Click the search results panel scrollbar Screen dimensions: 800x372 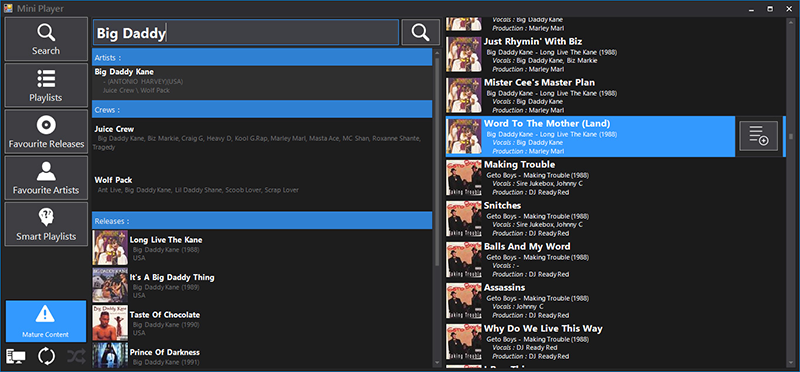point(437,161)
